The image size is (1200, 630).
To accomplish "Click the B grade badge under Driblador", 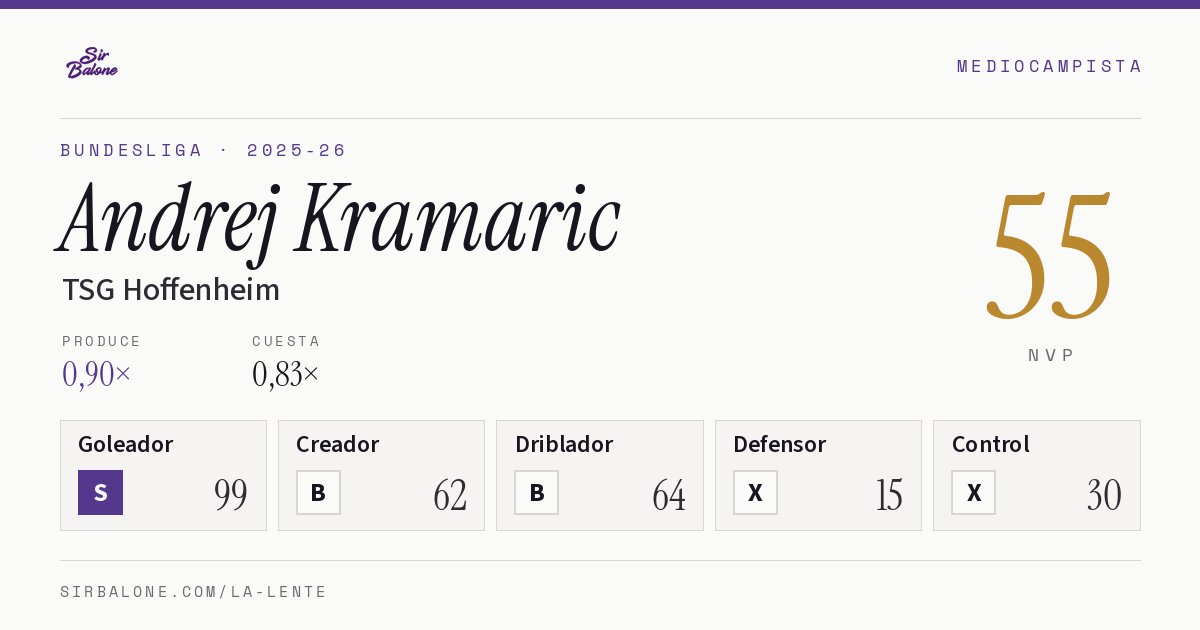I will tap(536, 492).
